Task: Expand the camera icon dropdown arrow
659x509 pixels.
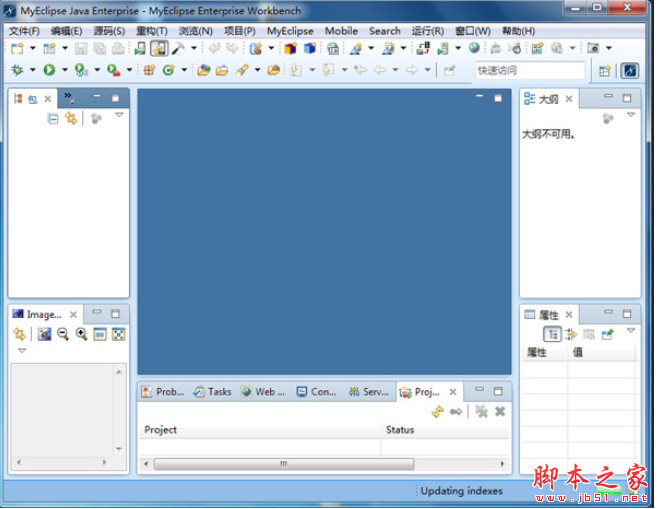Action: (609, 48)
